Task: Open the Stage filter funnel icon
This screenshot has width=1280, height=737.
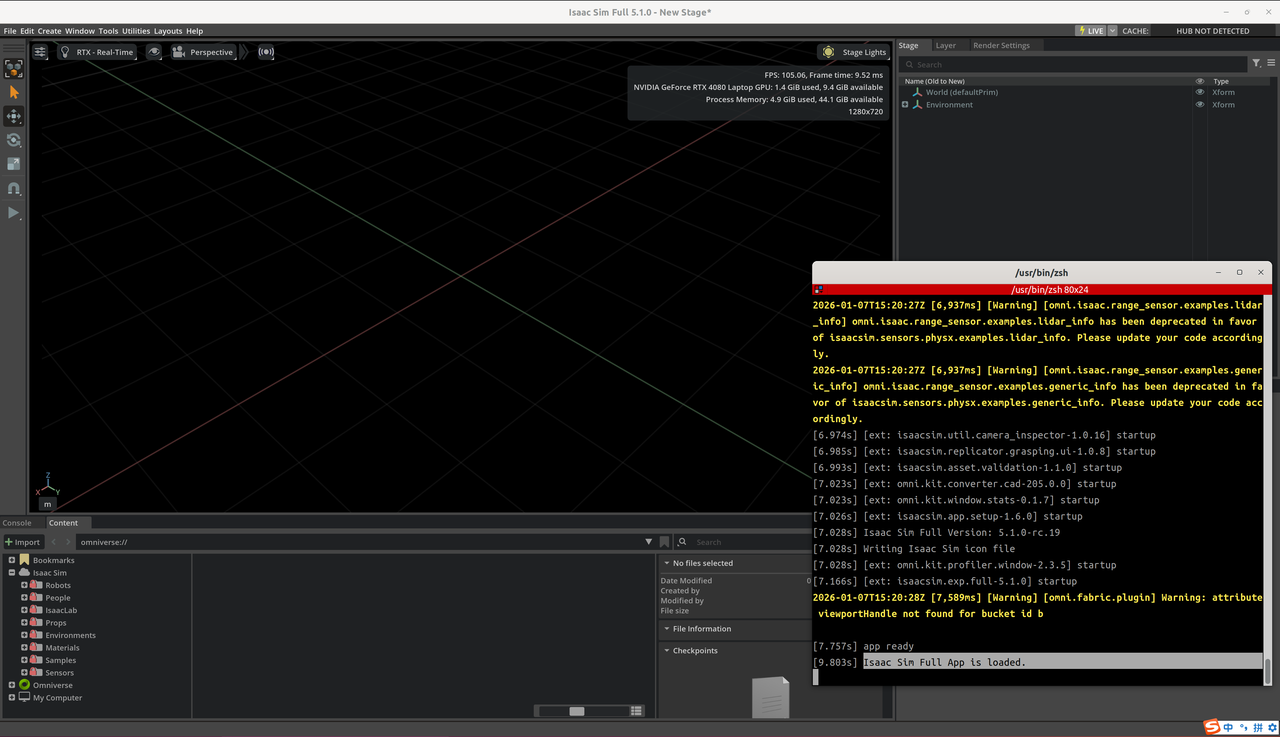Action: 1256,64
